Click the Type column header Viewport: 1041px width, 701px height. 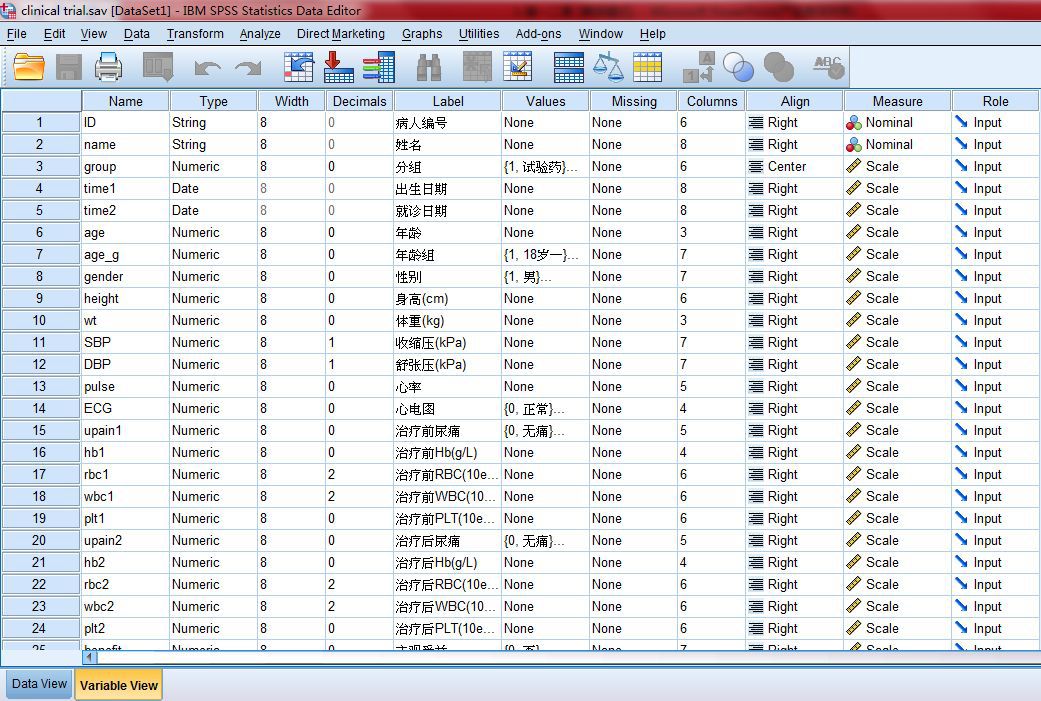tap(213, 101)
